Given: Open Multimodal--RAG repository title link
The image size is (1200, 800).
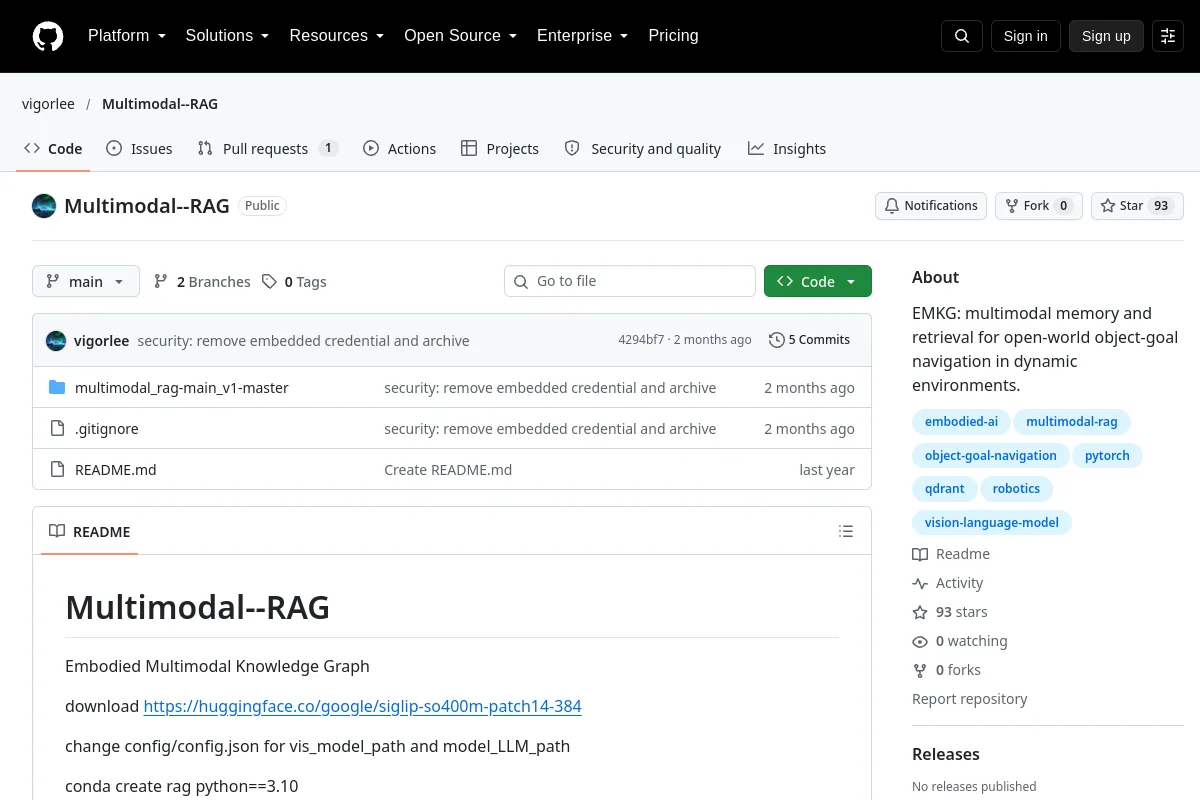Looking at the screenshot, I should 147,206.
